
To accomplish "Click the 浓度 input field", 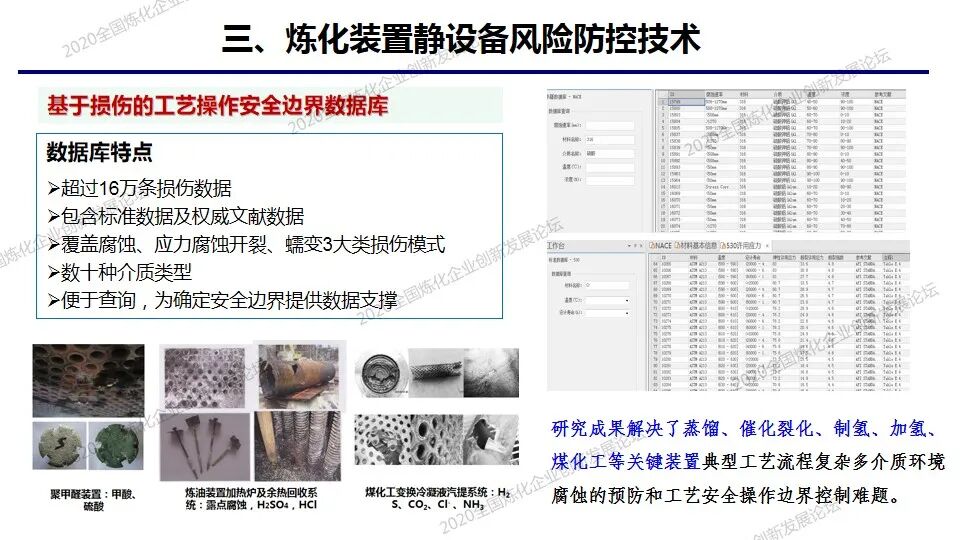I will (610, 180).
